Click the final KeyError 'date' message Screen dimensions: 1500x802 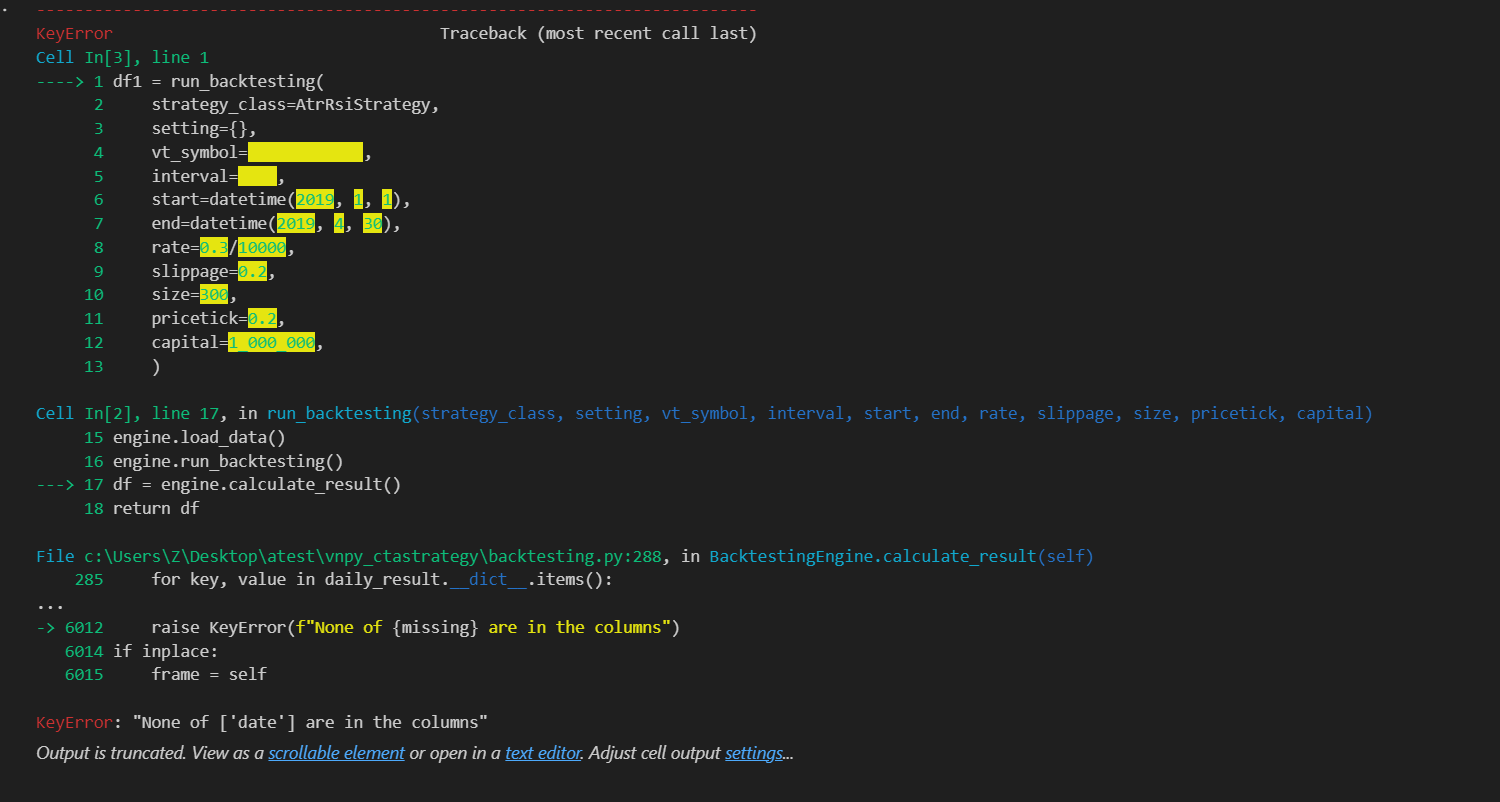(x=262, y=722)
